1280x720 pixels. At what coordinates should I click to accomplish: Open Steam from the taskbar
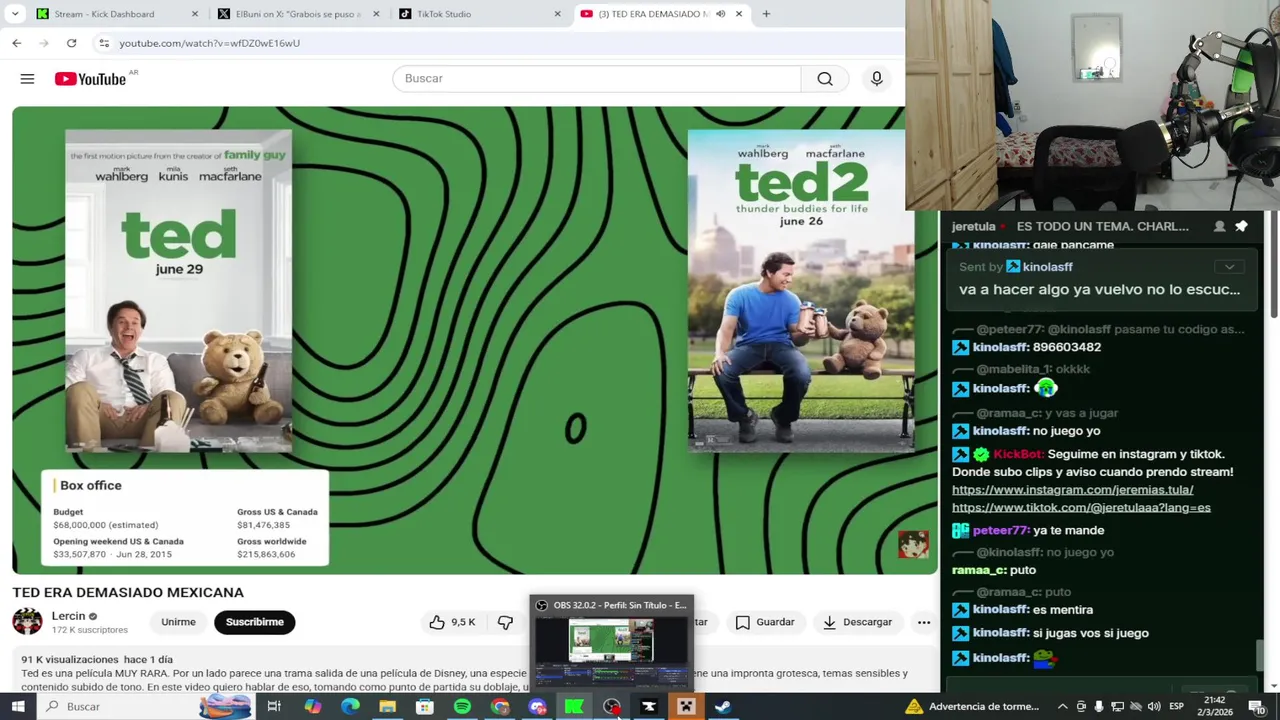[x=722, y=707]
